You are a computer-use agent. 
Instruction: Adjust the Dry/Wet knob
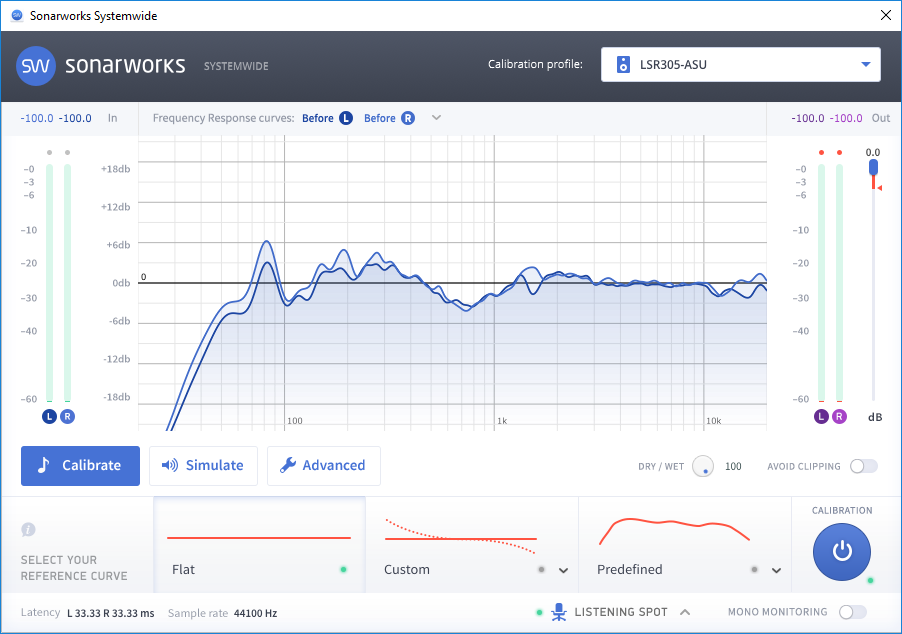tap(703, 466)
